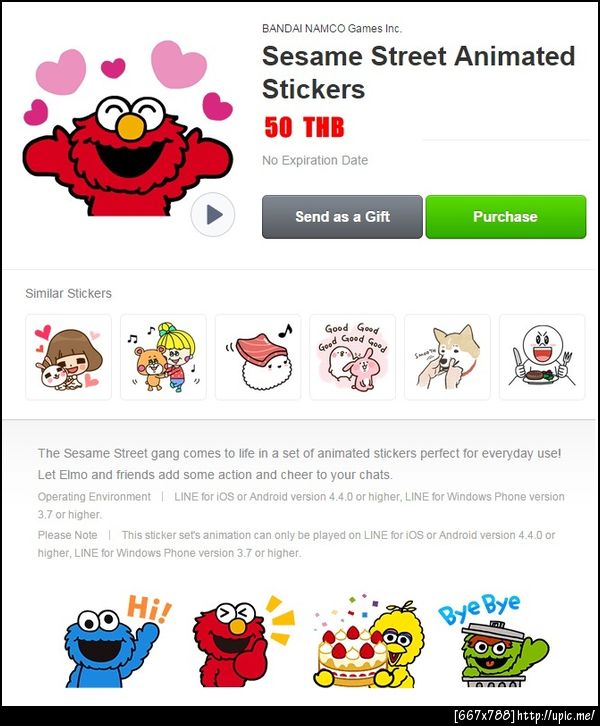Click the No Expiration Date text
Screen dimensions: 600x726
point(315,160)
